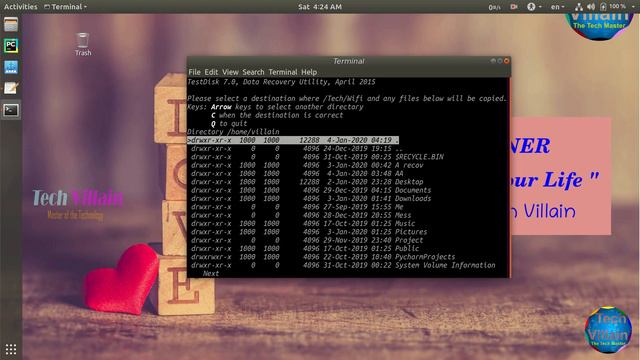640x360 pixels.
Task: Select the Downloads directory row
Action: (311, 198)
